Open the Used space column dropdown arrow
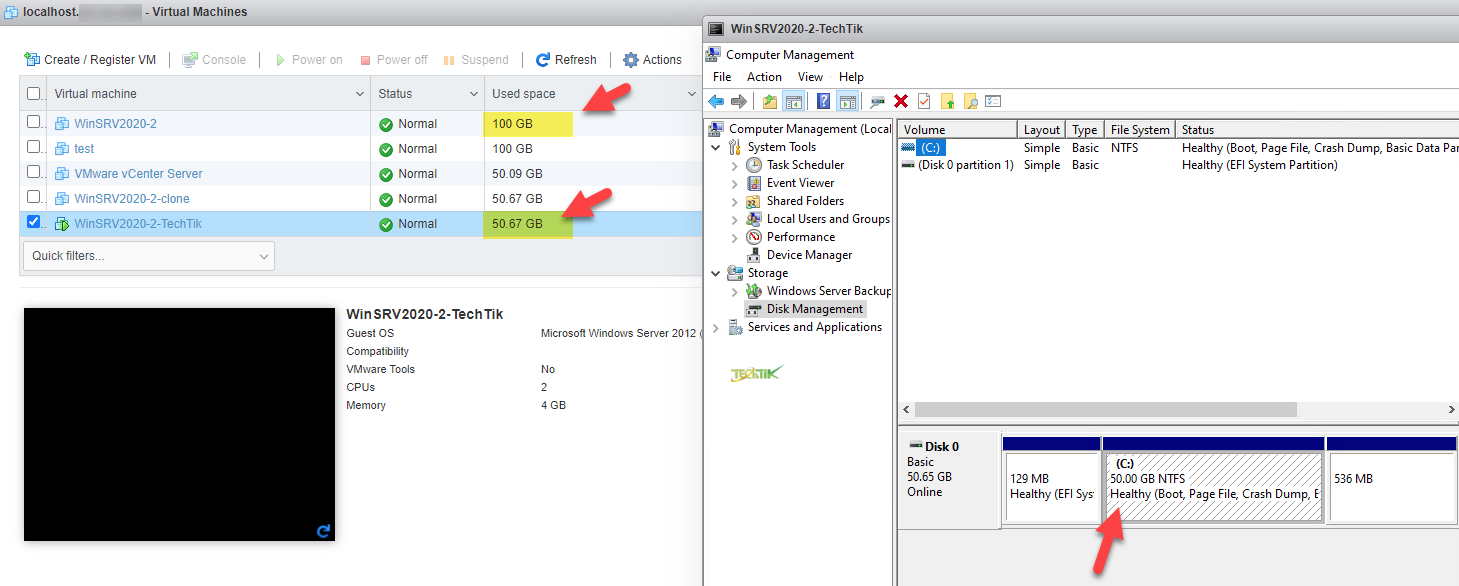 691,94
